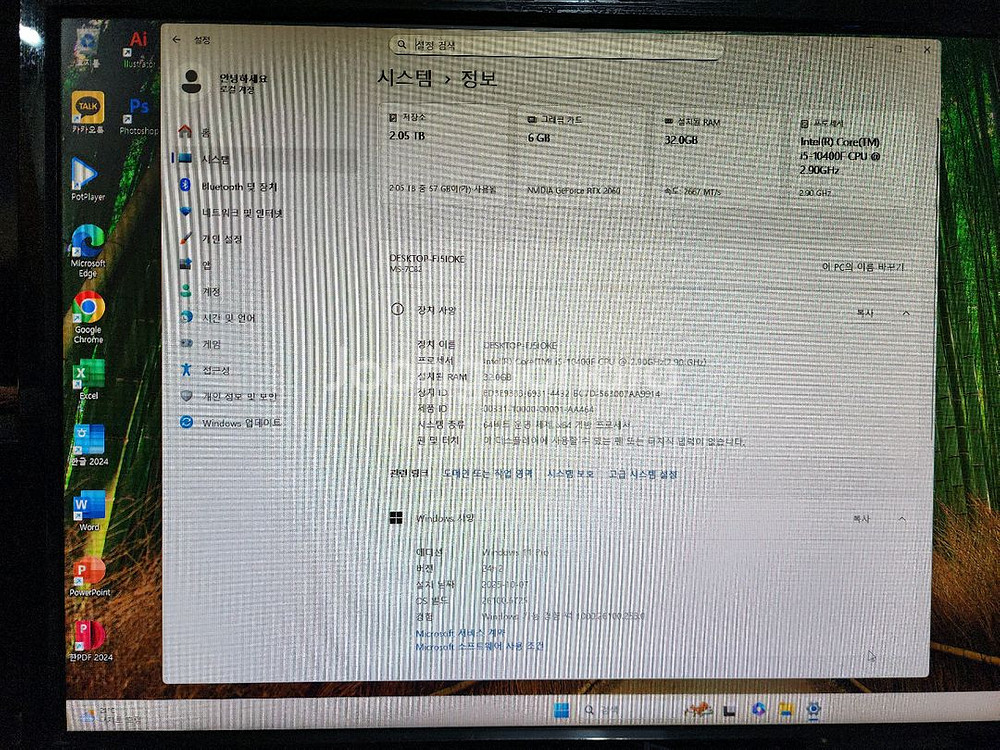Open the 네트워크 및 인터넷 settings section
Screen dimensions: 1000x750
tap(241, 213)
